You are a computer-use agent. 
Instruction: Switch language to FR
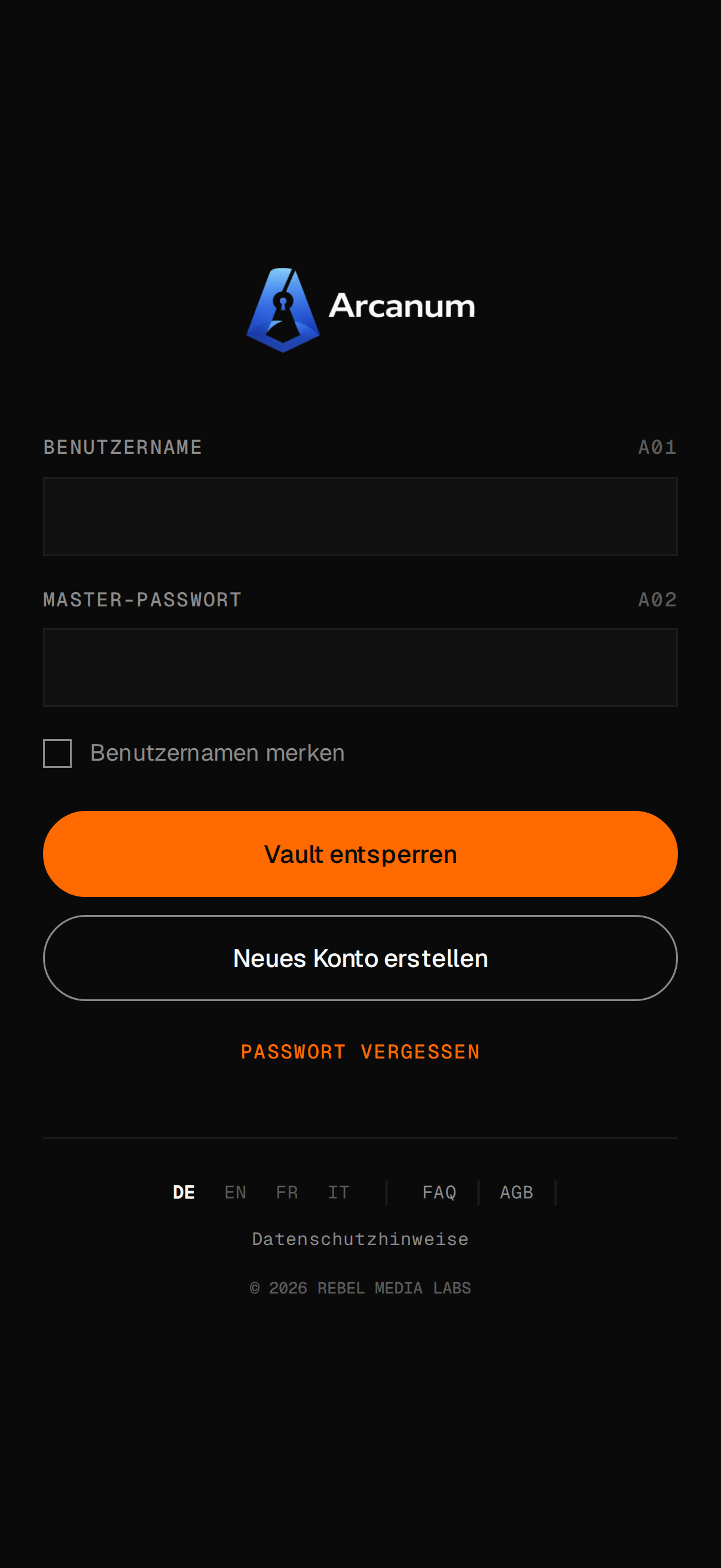tap(287, 1192)
